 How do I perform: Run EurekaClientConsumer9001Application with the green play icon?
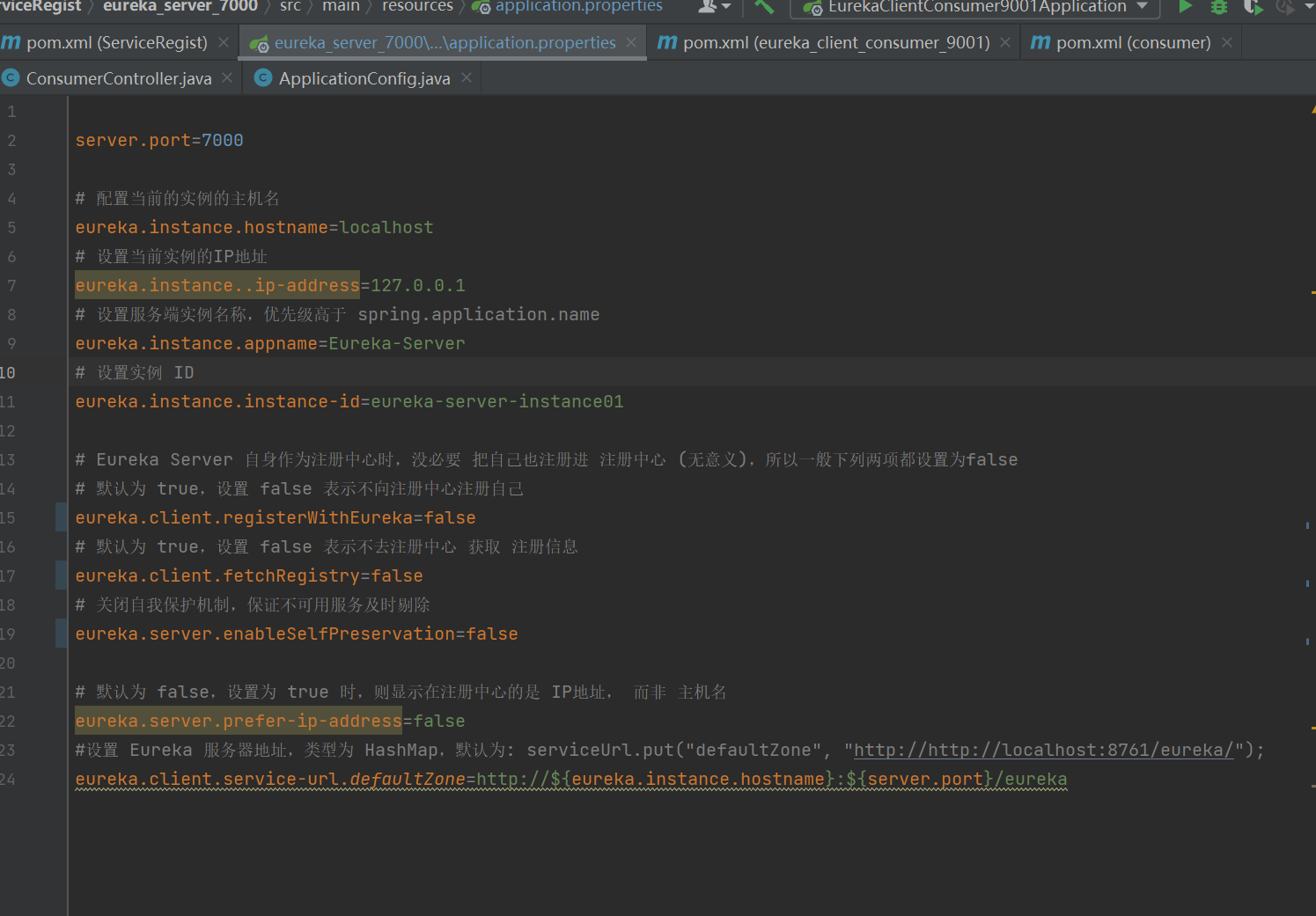[x=1186, y=7]
